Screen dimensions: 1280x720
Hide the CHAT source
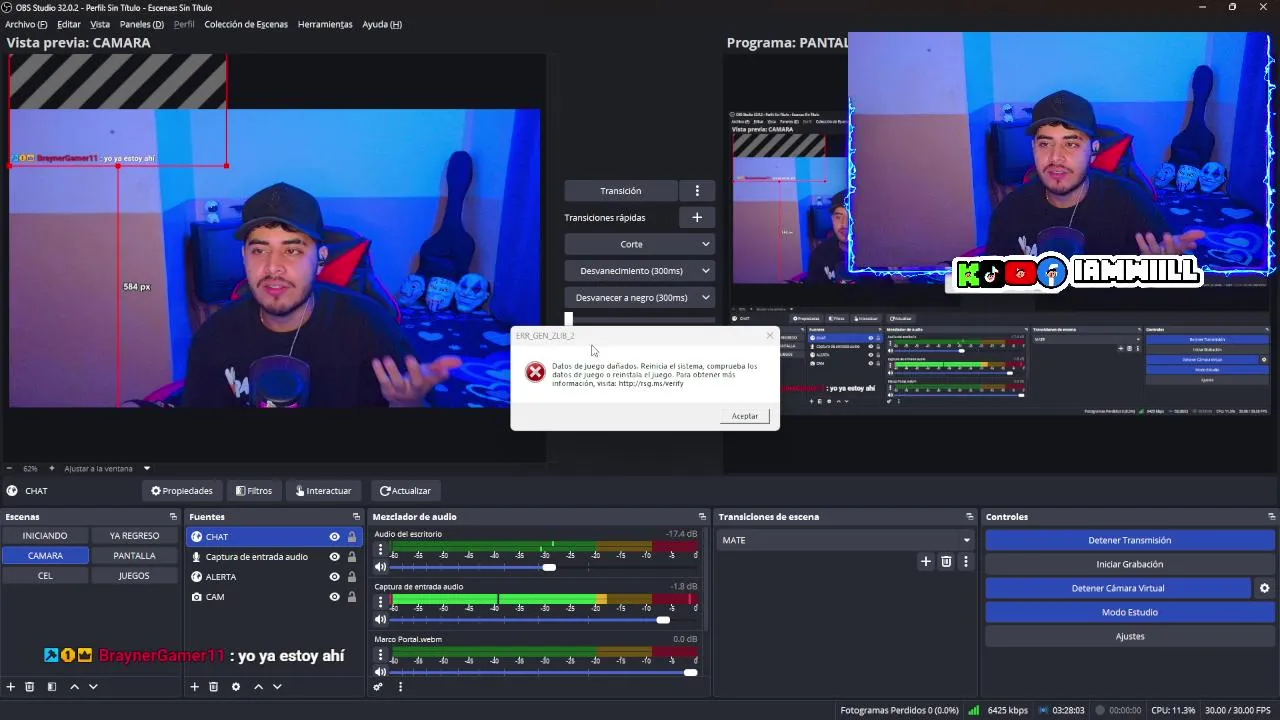[x=334, y=537]
